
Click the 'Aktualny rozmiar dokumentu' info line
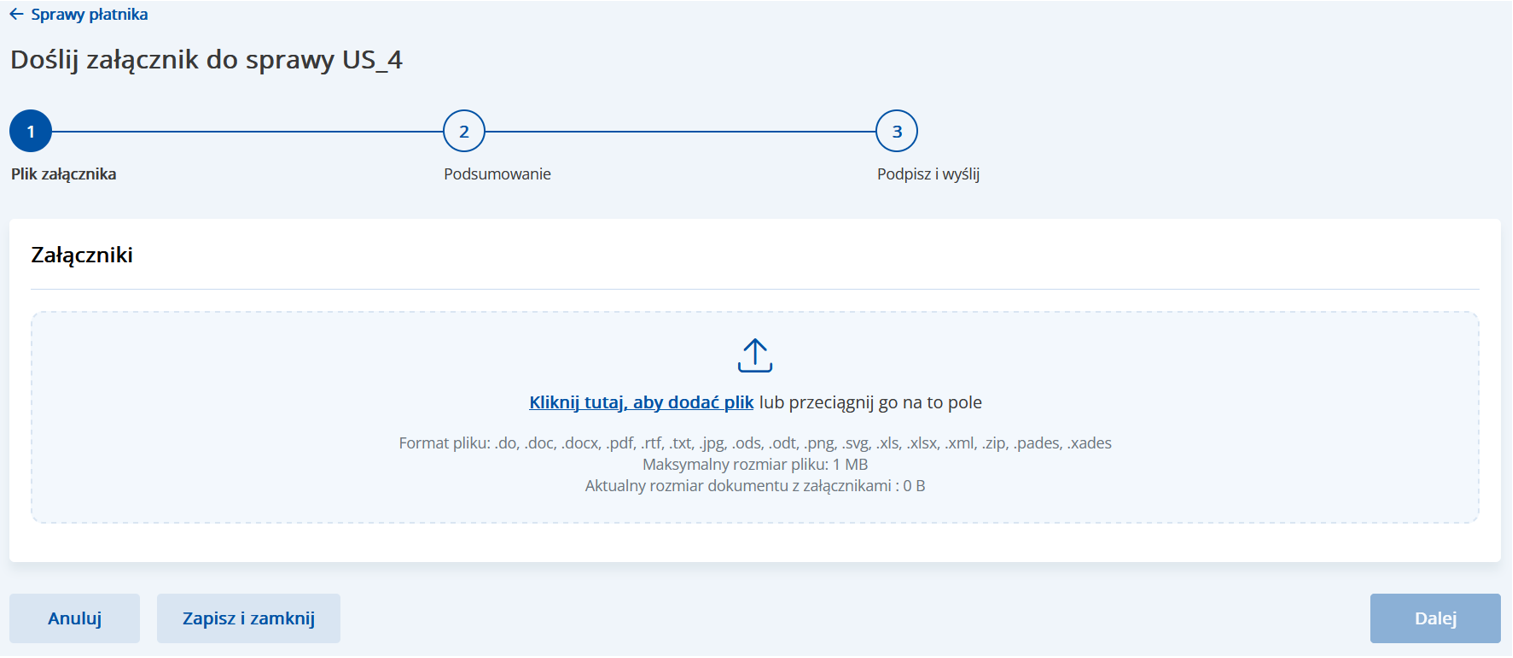(x=755, y=487)
